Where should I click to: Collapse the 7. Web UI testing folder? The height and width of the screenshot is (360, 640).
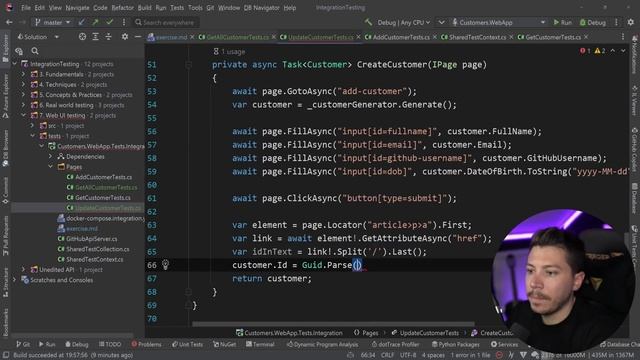[23, 116]
